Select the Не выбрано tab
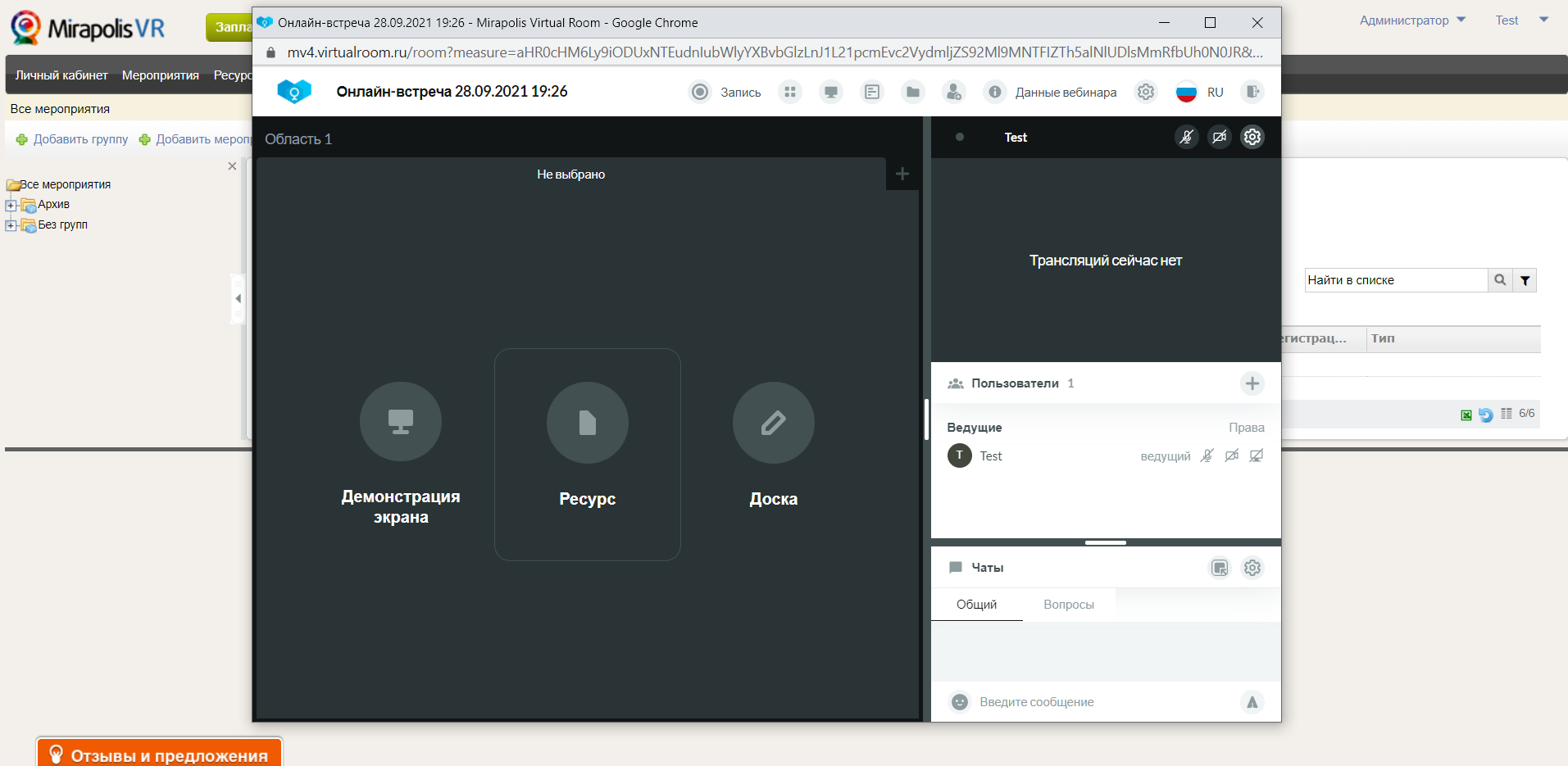Image resolution: width=1568 pixels, height=766 pixels. click(x=571, y=174)
